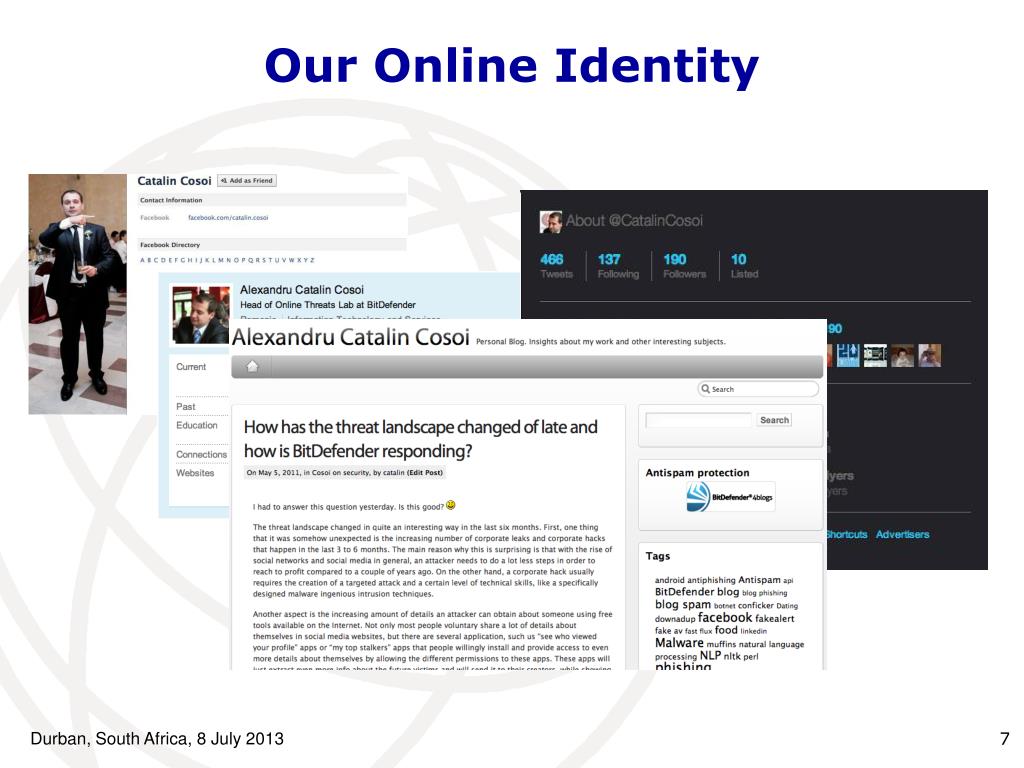Click the Shortcuts link on Twitter
Image resolution: width=1024 pixels, height=768 pixels.
[847, 534]
